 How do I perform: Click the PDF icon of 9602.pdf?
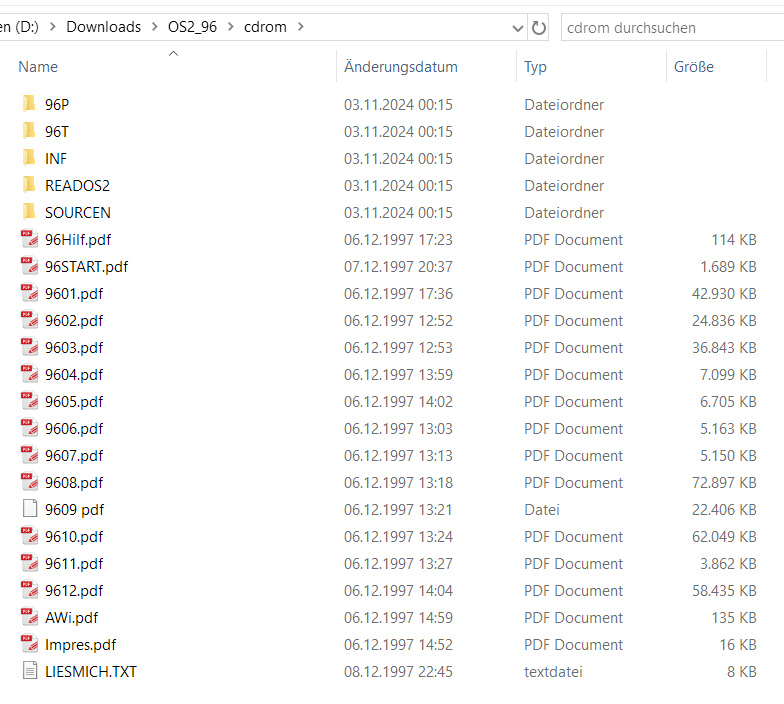point(30,320)
